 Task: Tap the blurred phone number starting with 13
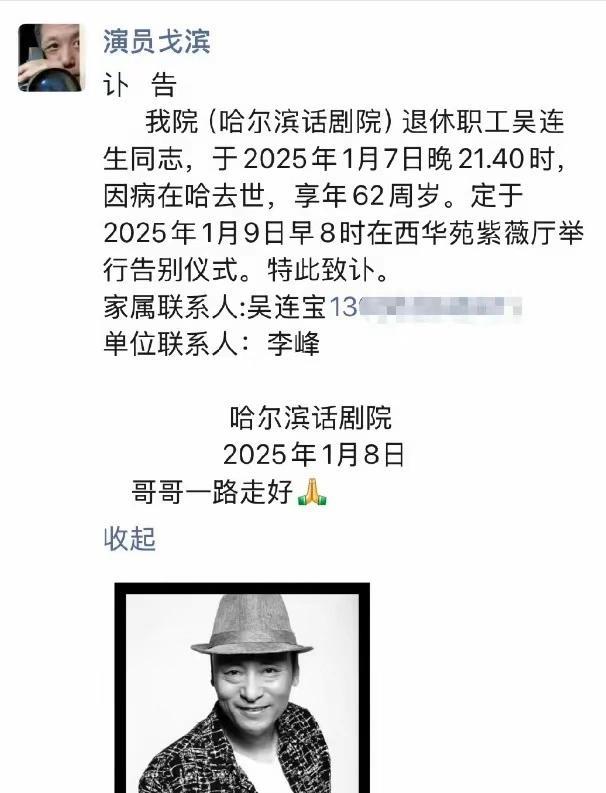pos(425,306)
